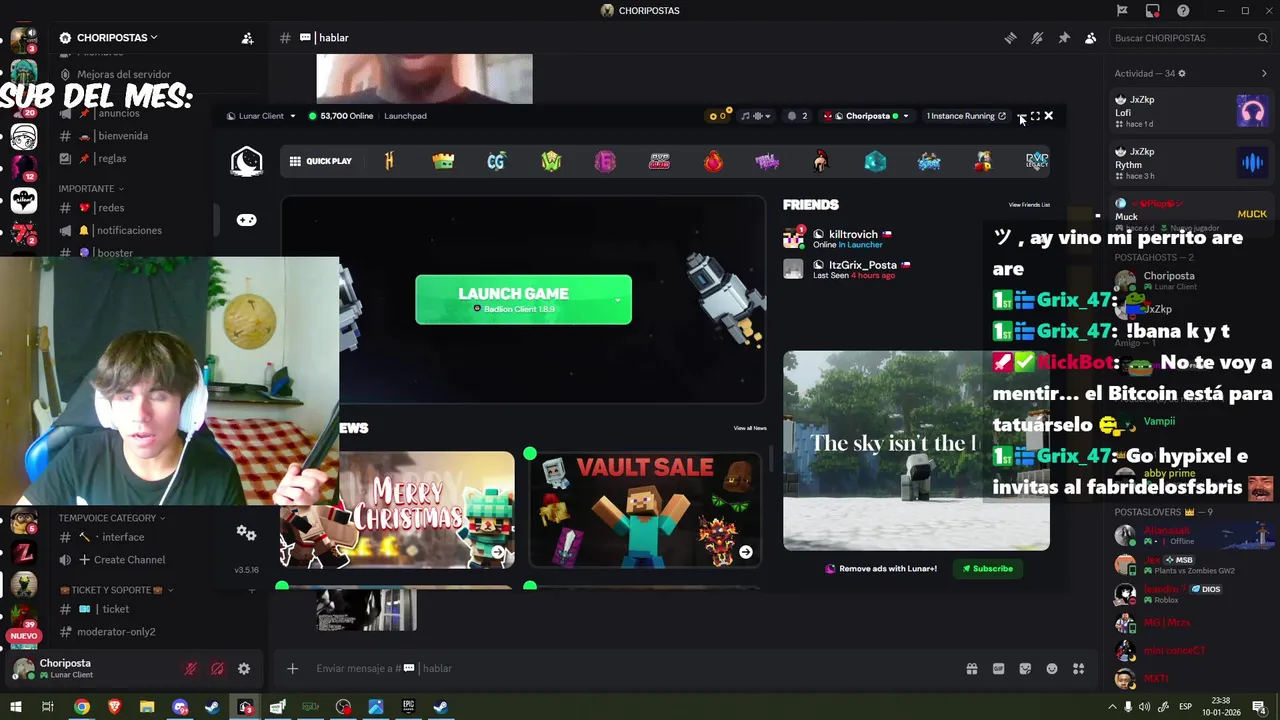Click the coin balance in the Lunar Client header
Screen dimensions: 1280x720
point(717,116)
